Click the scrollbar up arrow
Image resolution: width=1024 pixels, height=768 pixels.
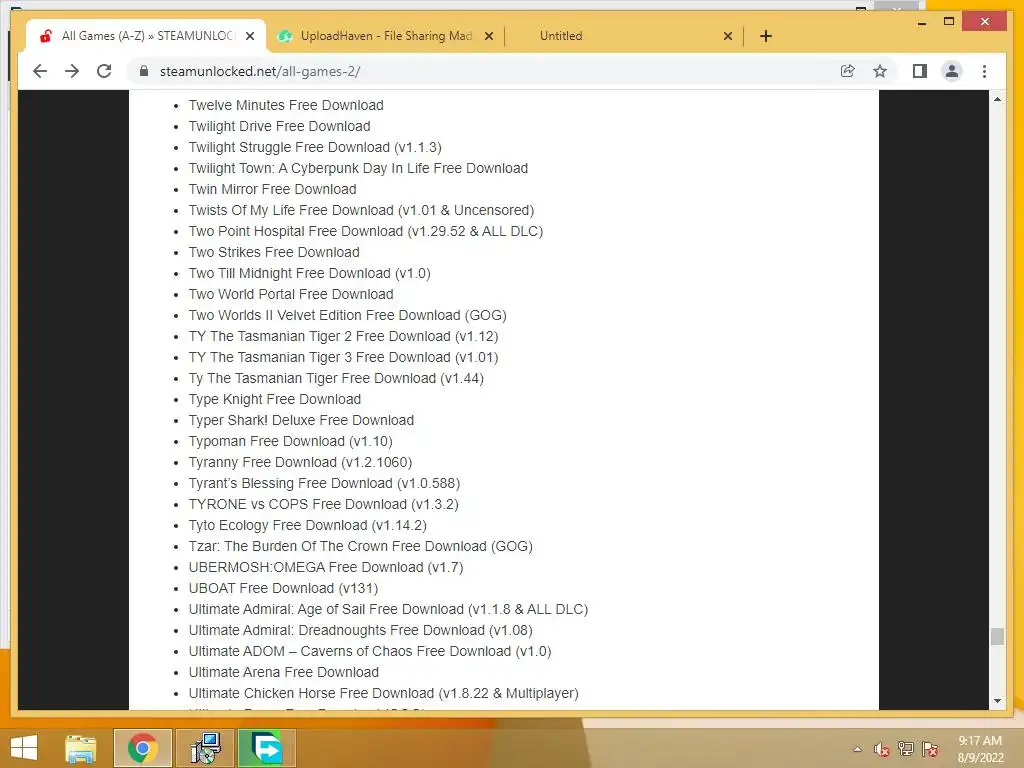[x=997, y=99]
